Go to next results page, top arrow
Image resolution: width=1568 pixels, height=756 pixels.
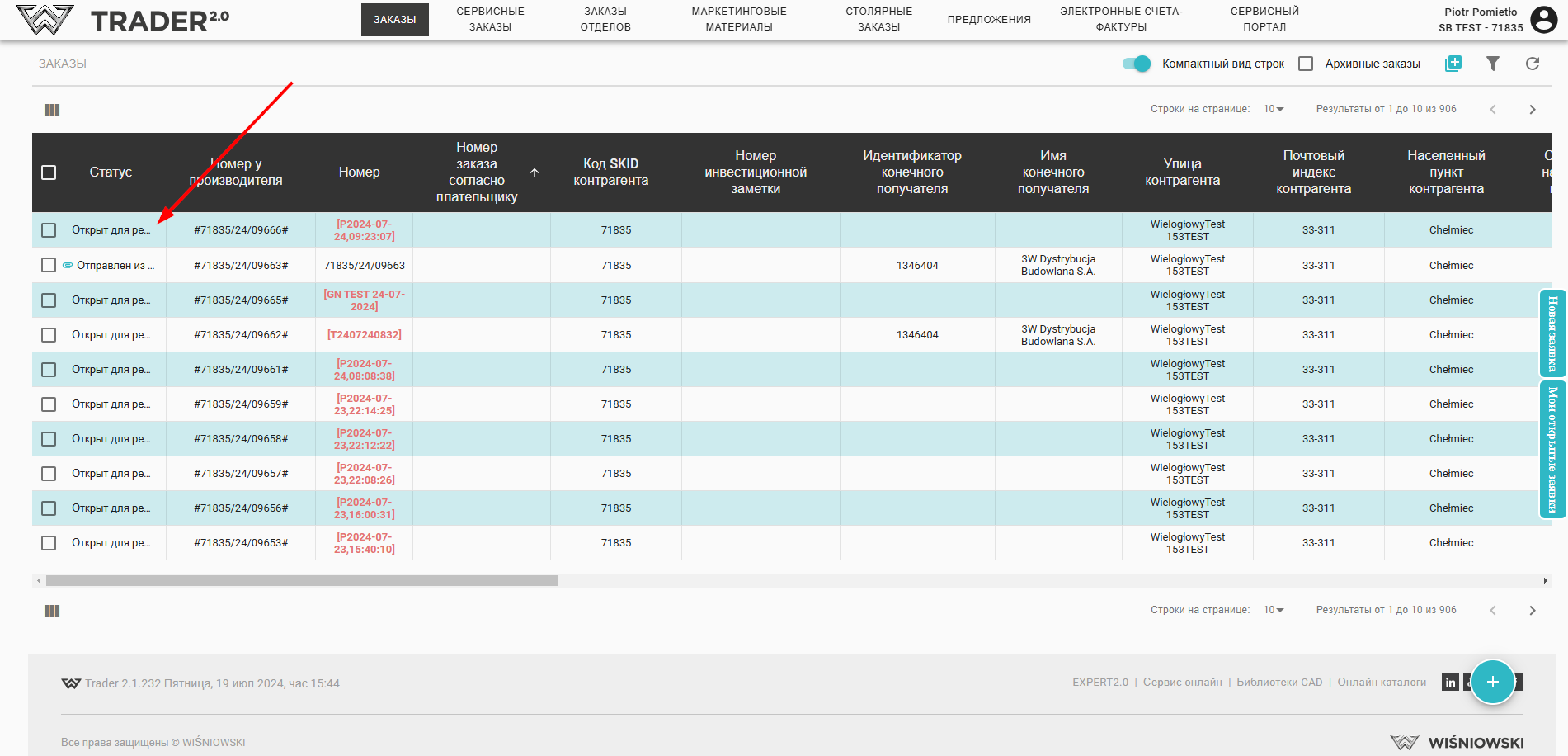click(1532, 110)
